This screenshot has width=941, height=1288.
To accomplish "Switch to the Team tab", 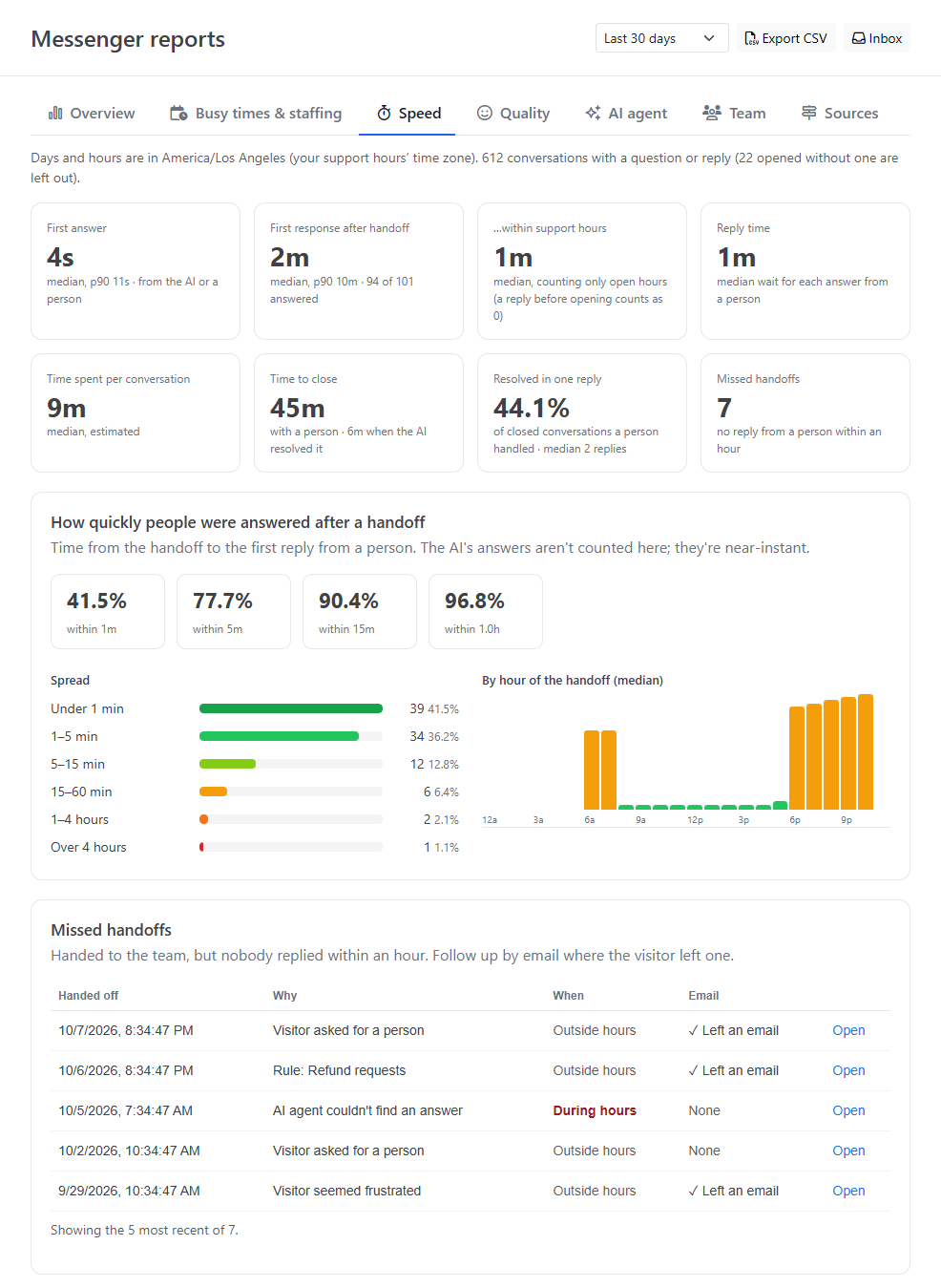I will 734,113.
